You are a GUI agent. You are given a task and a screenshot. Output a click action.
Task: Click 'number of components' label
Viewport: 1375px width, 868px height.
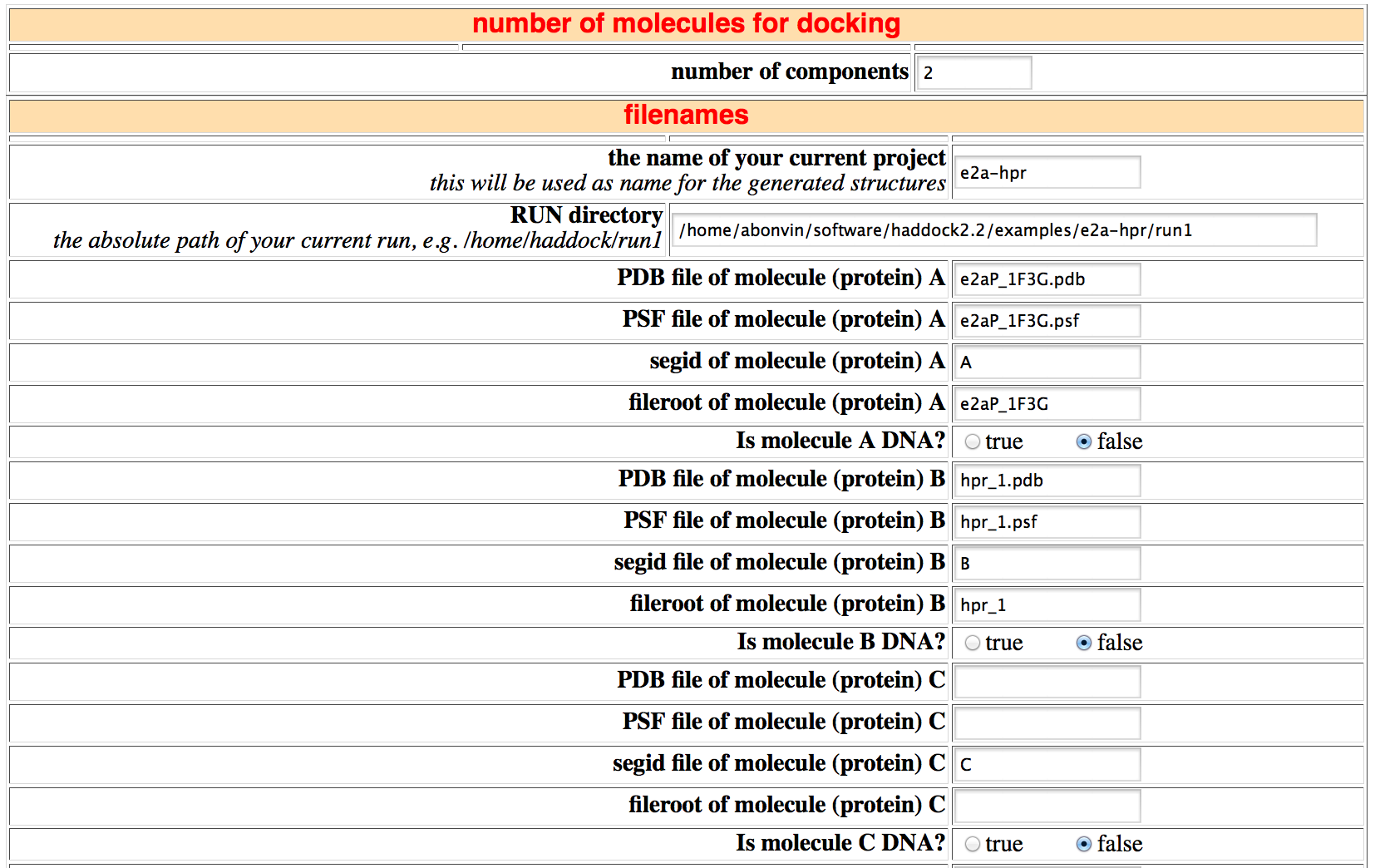[790, 72]
